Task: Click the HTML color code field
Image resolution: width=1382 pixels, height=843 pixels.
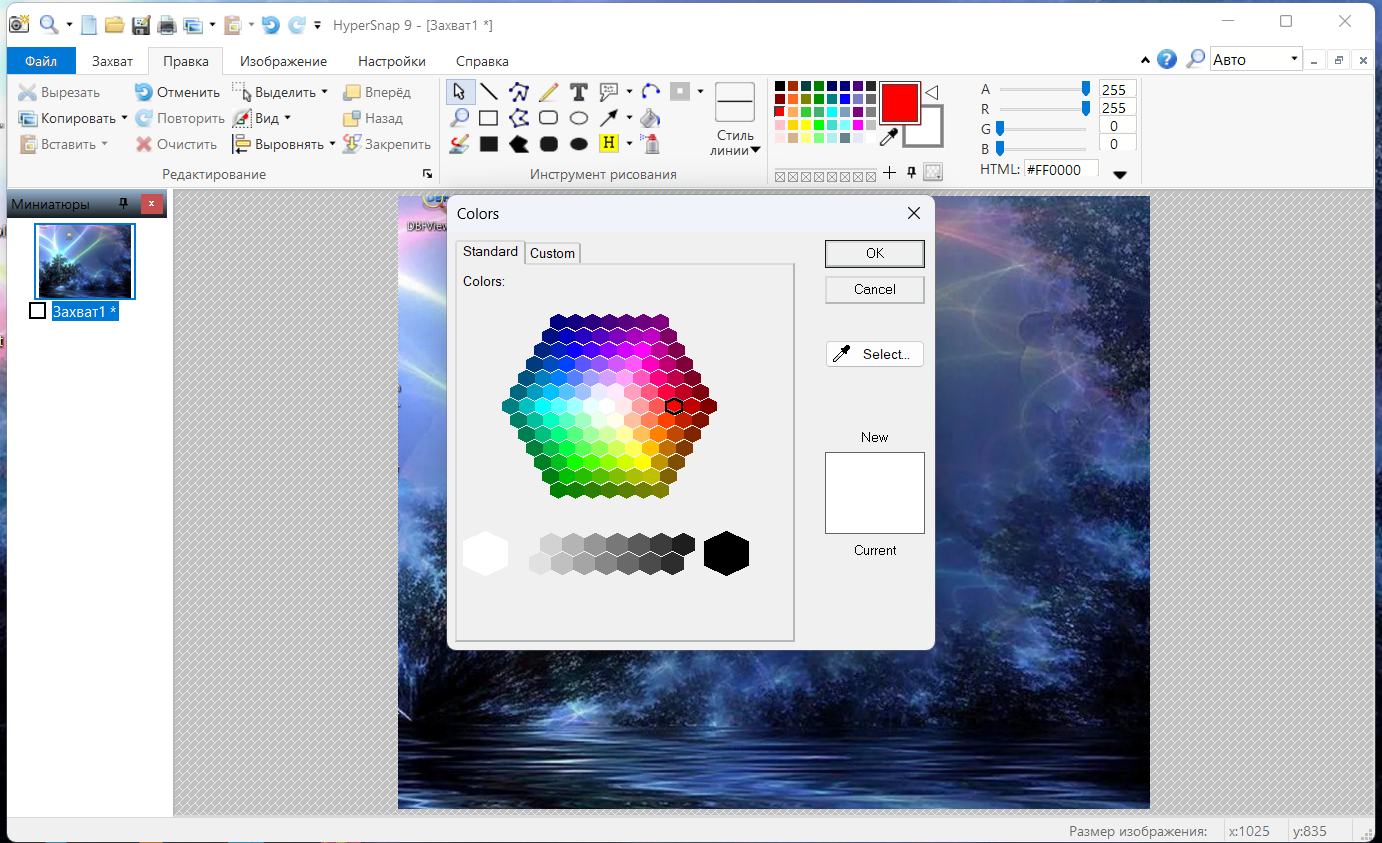Action: click(x=1060, y=170)
